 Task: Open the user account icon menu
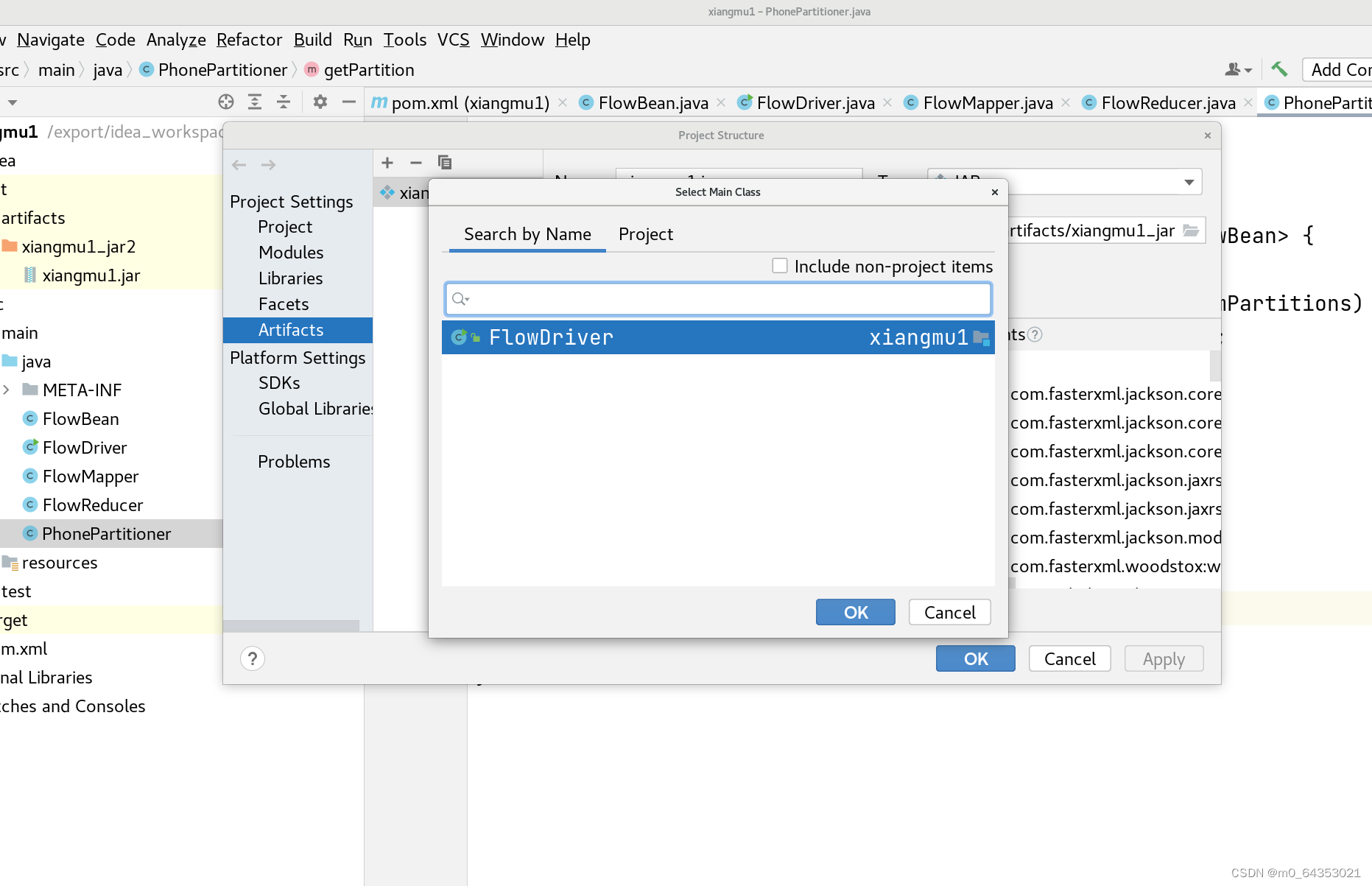(x=1238, y=69)
